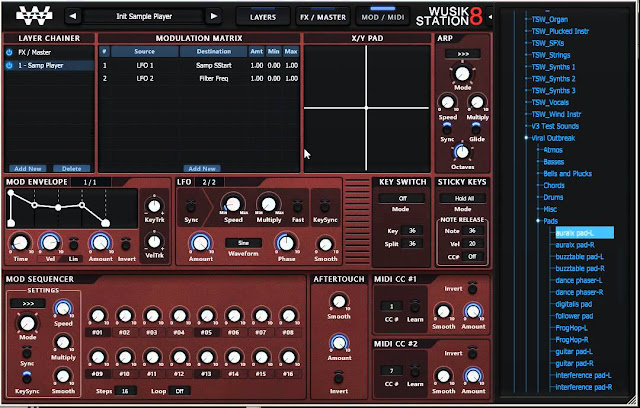Screen dimensions: 640x408
Task: Click the MIDI CC #1 Amount knob
Action: coord(473,312)
